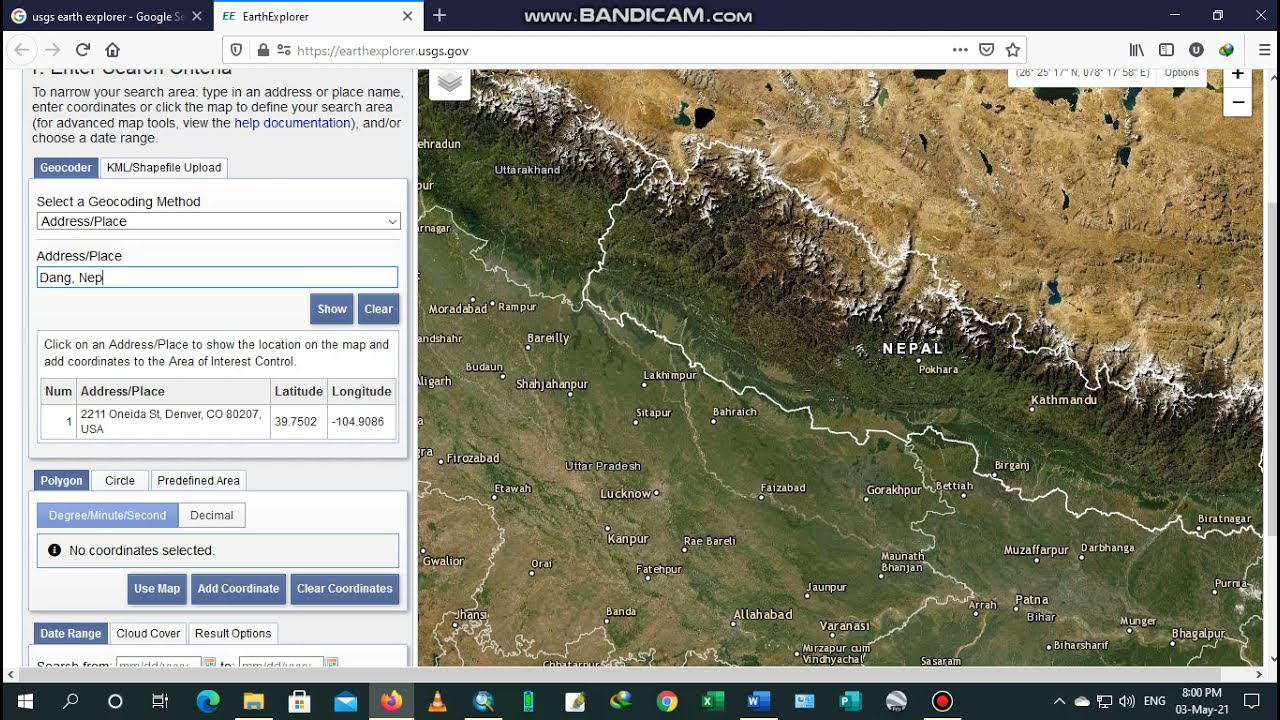Screen dimensions: 1280x720
Task: Zoom in on the map
Action: (x=1237, y=75)
